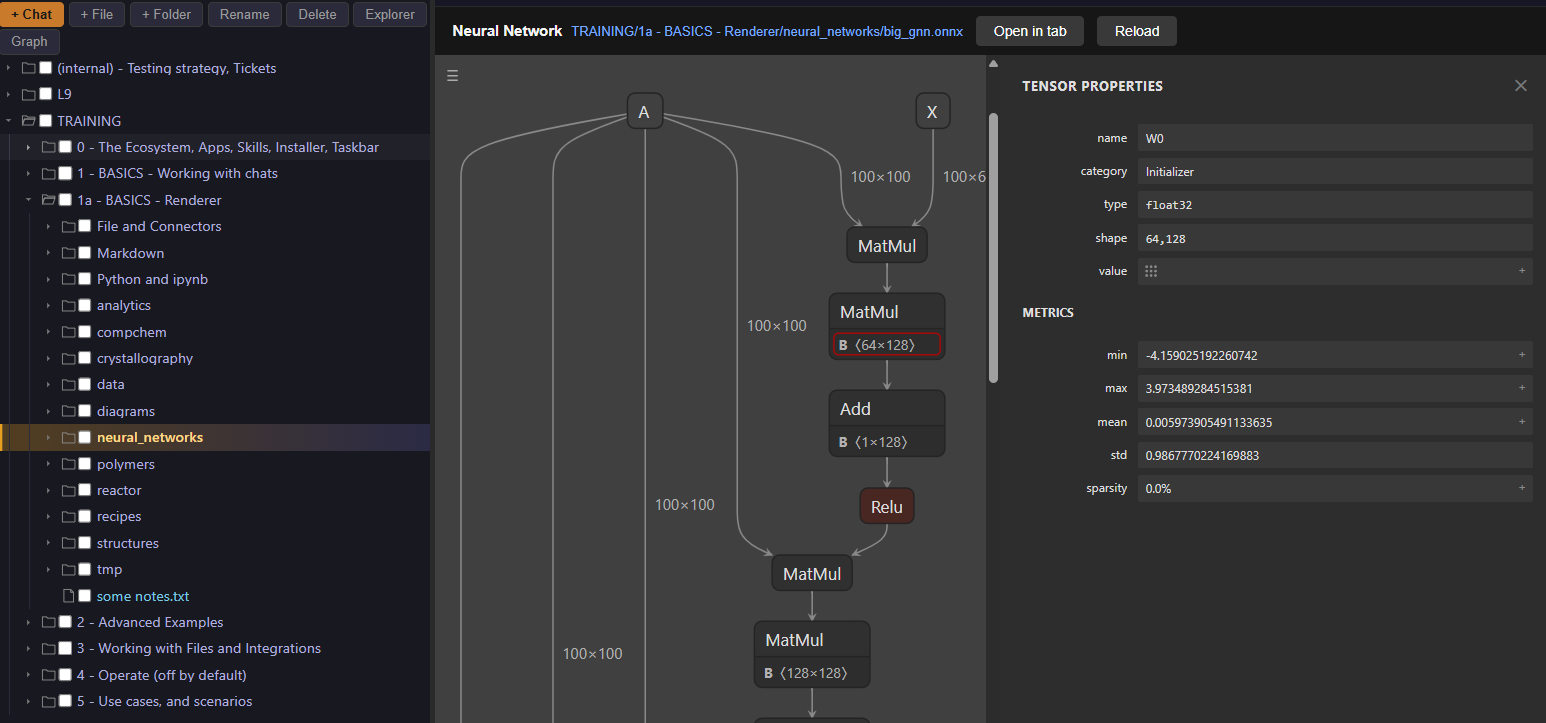Image resolution: width=1546 pixels, height=723 pixels.
Task: Close the Tensor Properties panel
Action: pyautogui.click(x=1521, y=86)
